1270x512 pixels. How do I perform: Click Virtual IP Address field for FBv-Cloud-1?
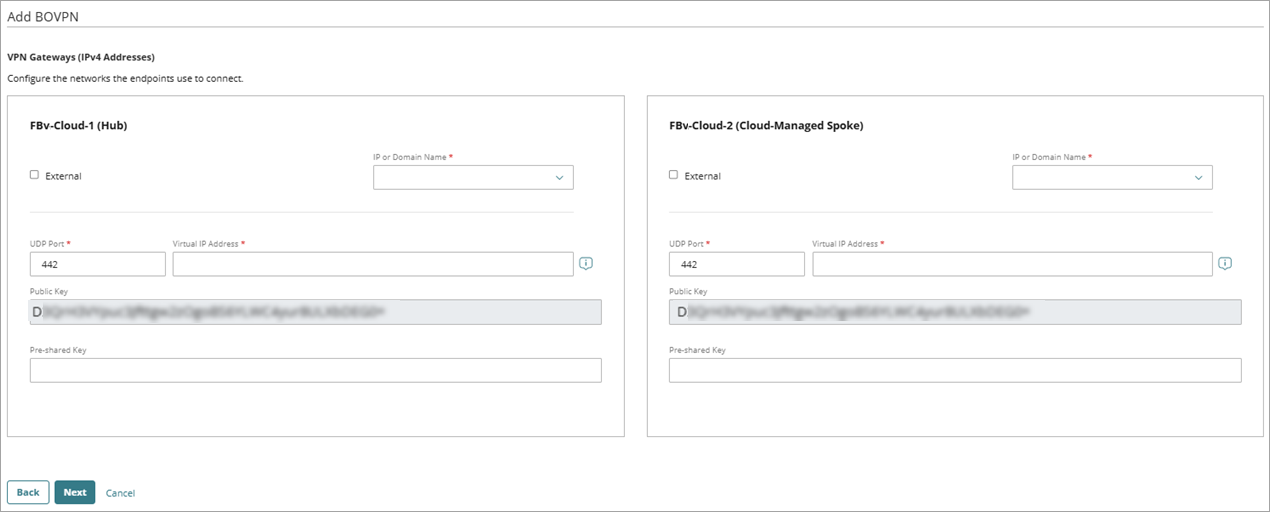(373, 264)
